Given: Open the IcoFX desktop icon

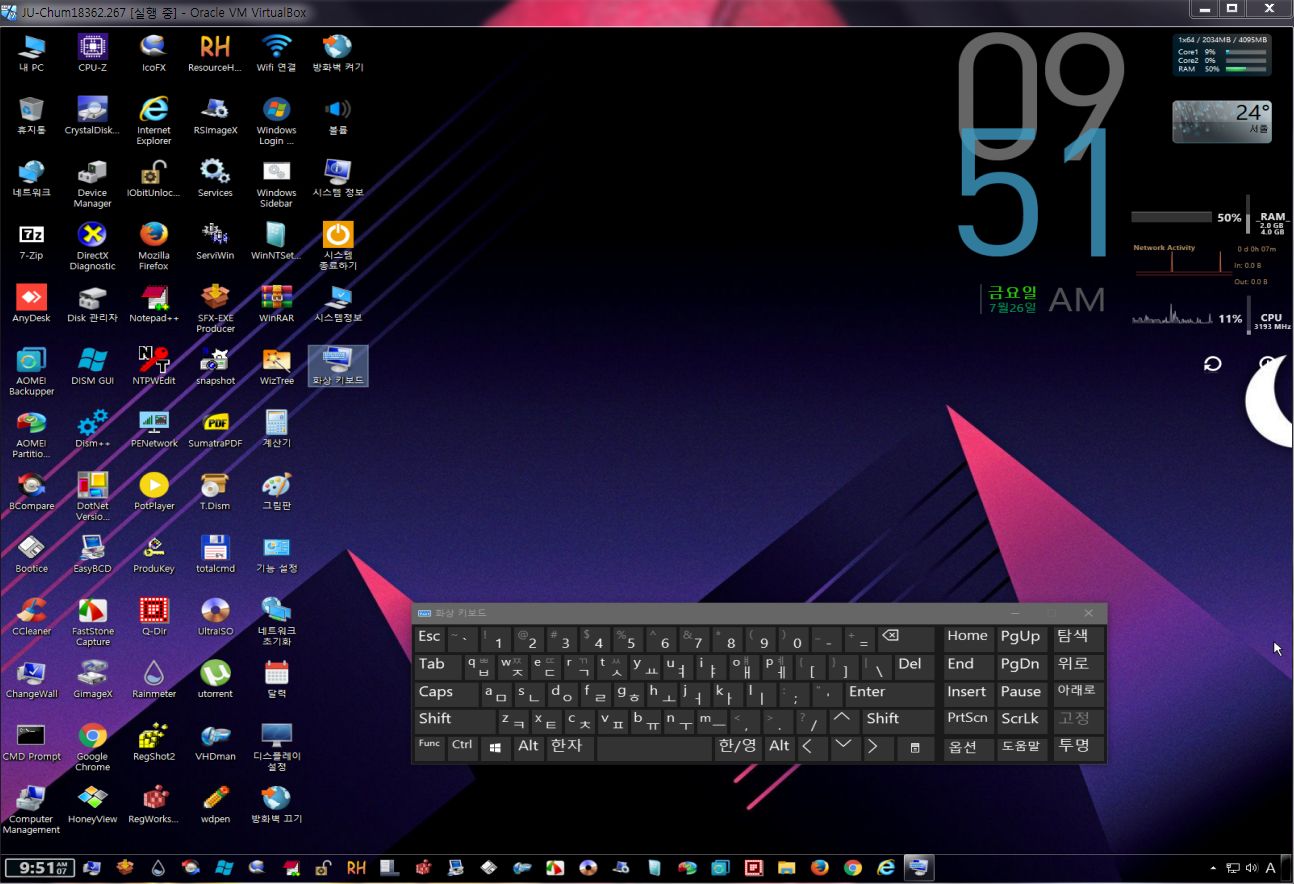Looking at the screenshot, I should 154,53.
